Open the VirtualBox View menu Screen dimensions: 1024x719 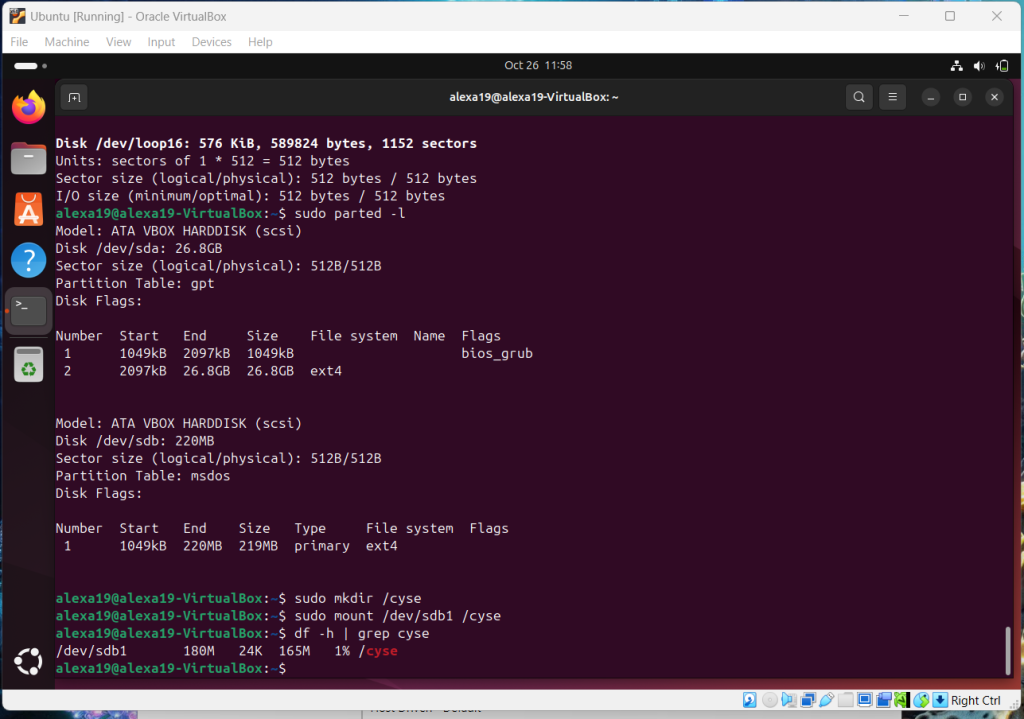(x=119, y=42)
